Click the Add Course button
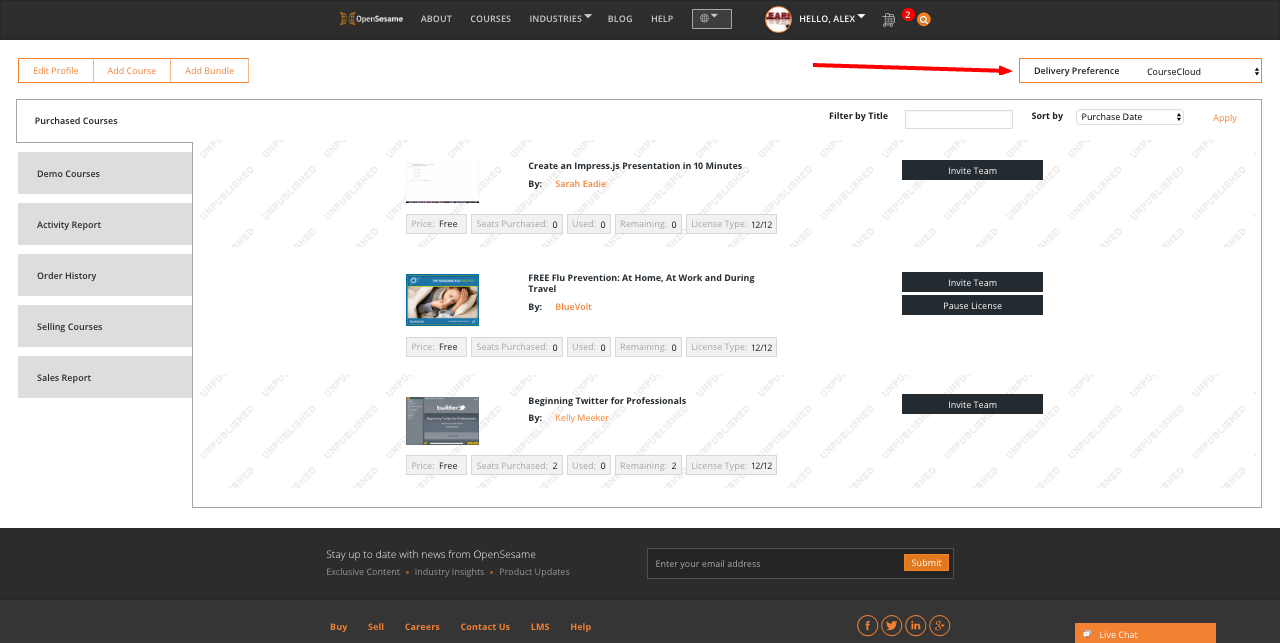 [132, 71]
